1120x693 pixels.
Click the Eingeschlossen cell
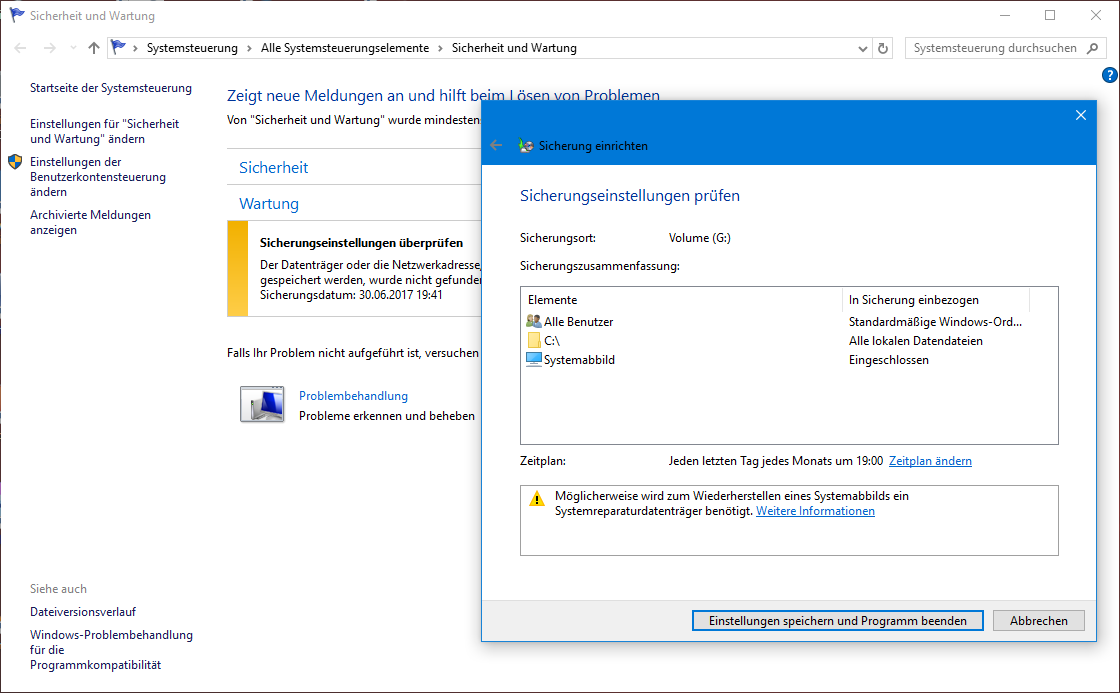coord(889,360)
